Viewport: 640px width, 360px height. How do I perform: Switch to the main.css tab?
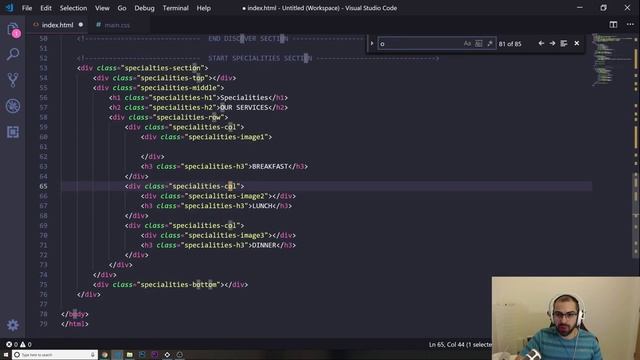[117, 25]
